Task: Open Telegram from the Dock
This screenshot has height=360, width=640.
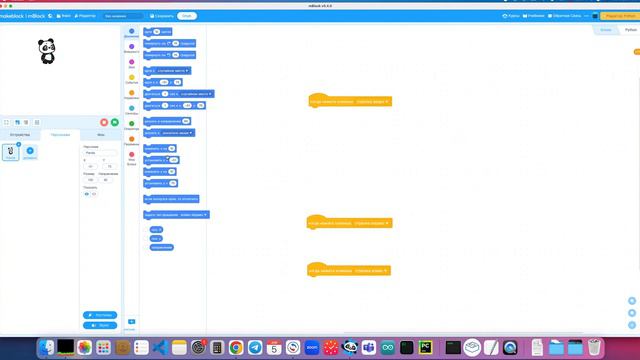Action: pyautogui.click(x=255, y=348)
